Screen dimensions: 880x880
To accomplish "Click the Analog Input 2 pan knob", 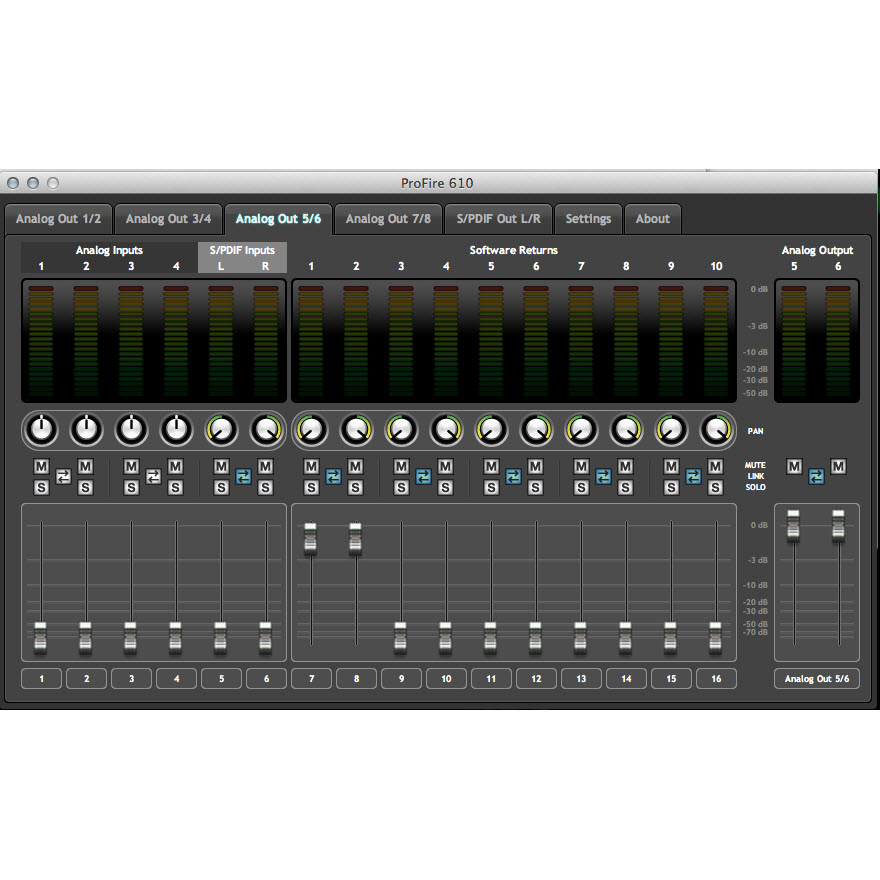I will (86, 430).
